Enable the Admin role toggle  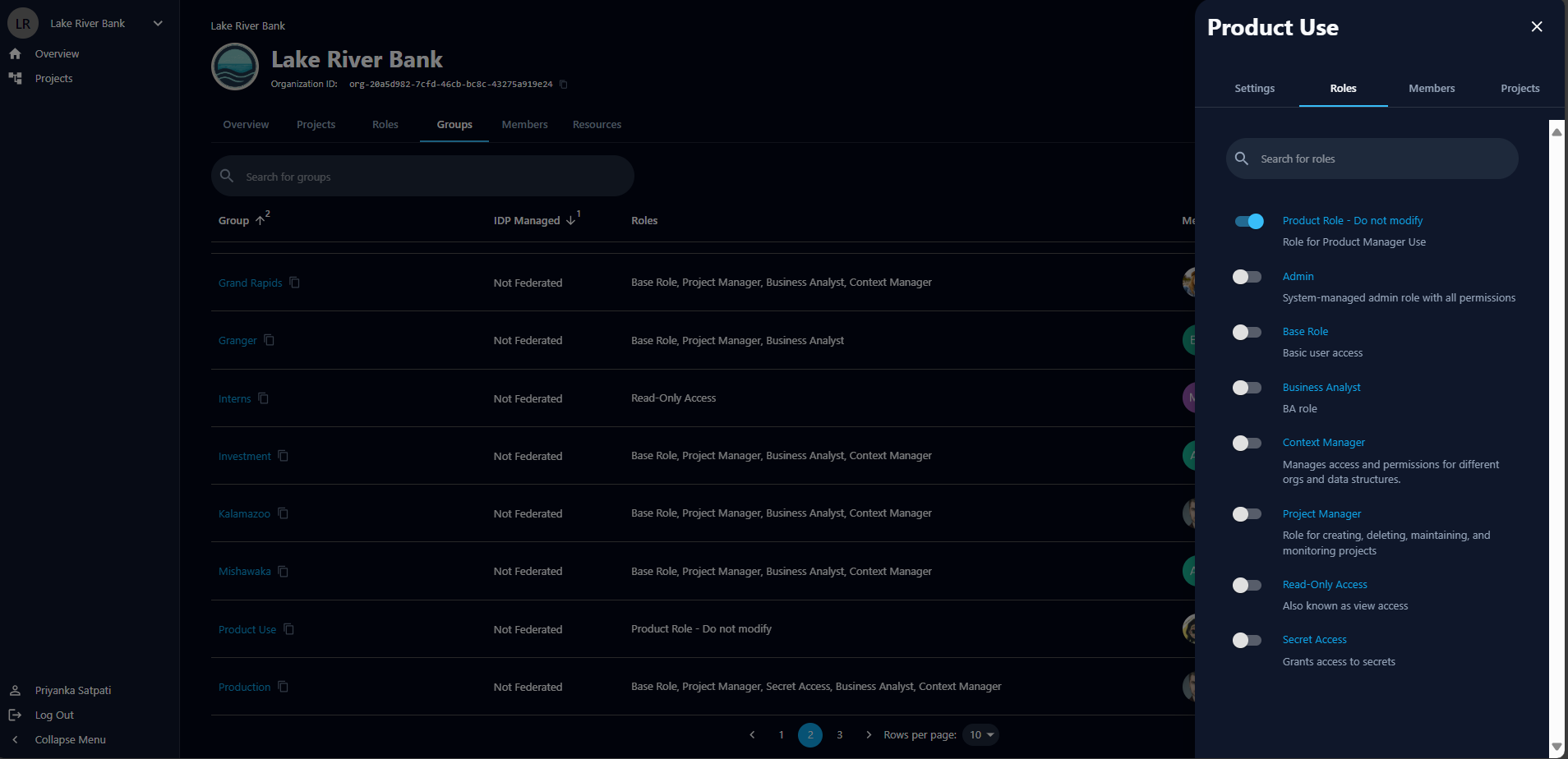tap(1247, 277)
